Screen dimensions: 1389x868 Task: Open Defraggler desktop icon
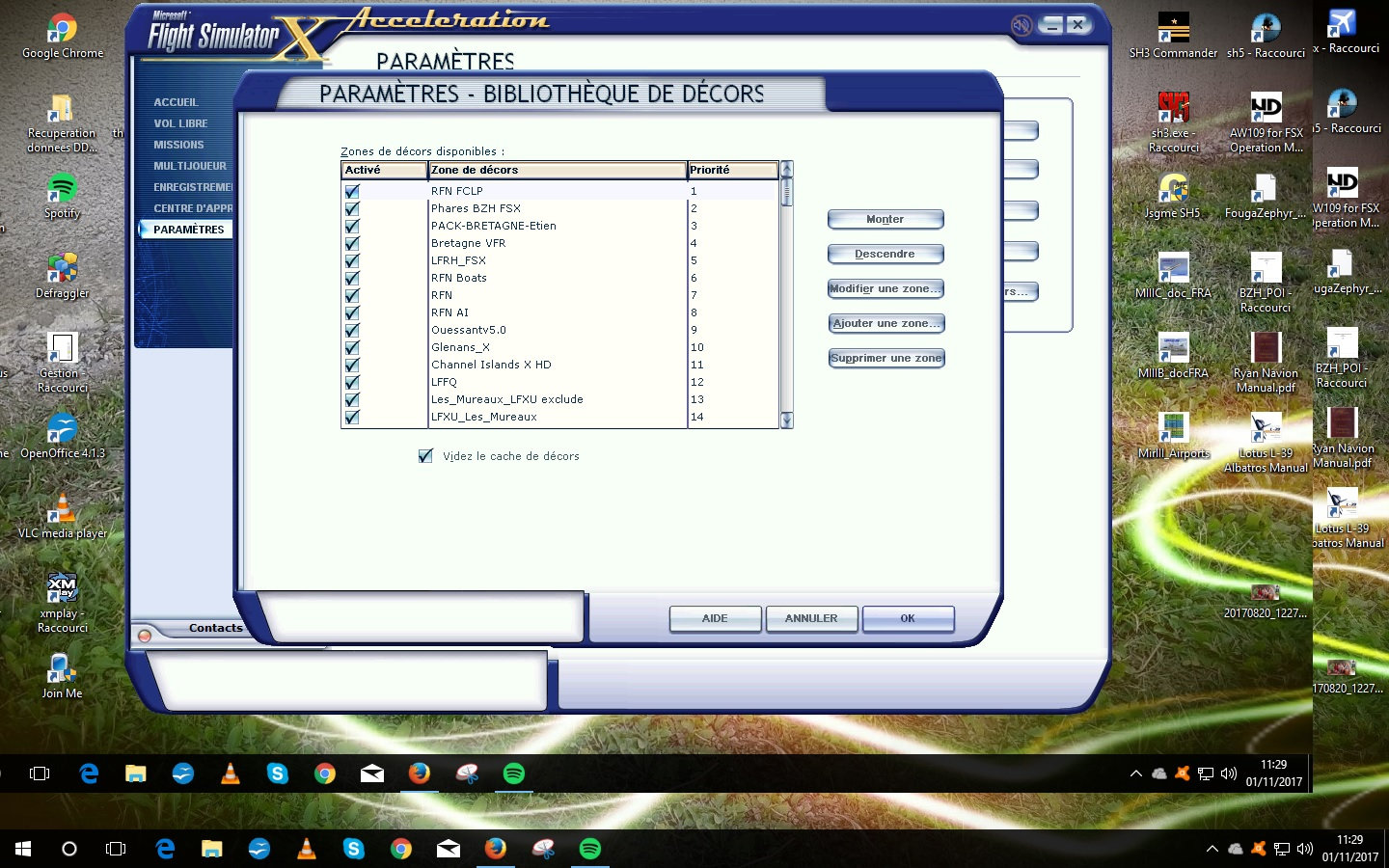pos(63,268)
